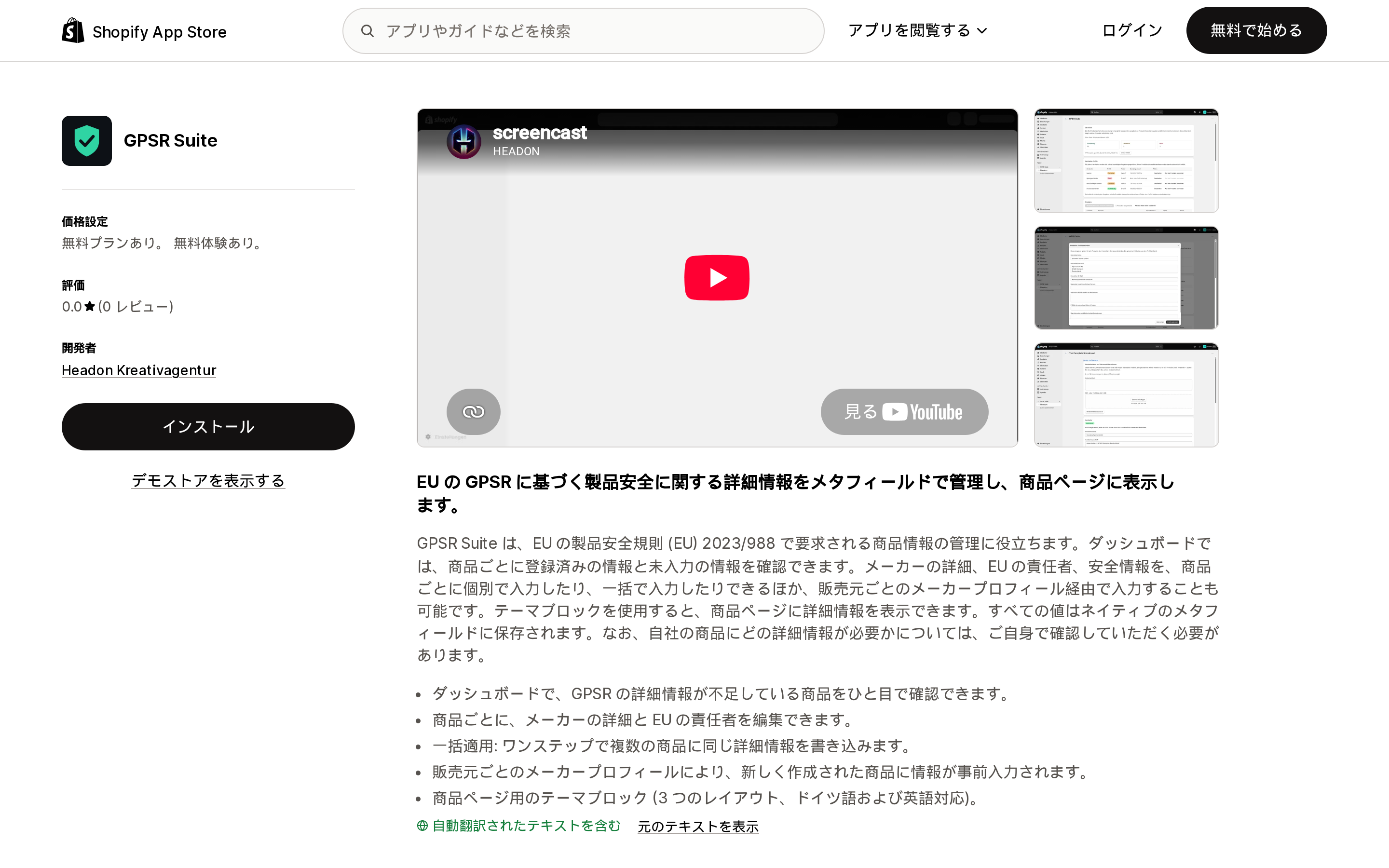Open the first GPSR Suite dashboard screenshot thumbnail
The height and width of the screenshot is (868, 1389).
[x=1126, y=161]
